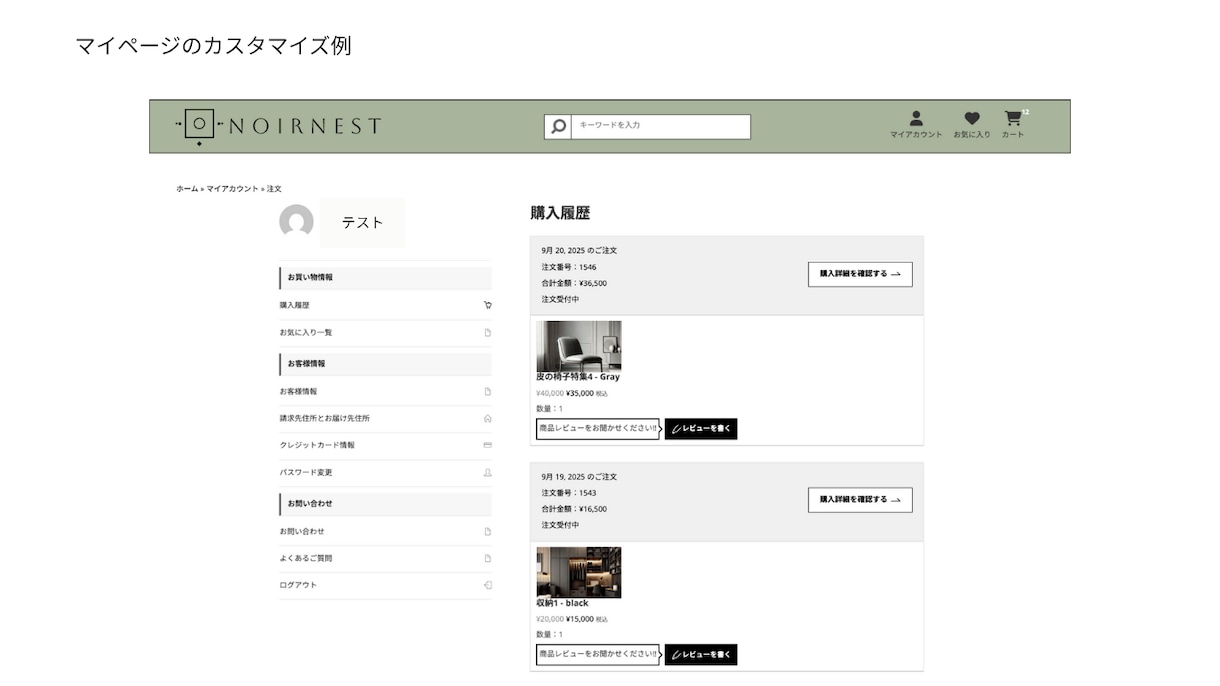1220x686 pixels.
Task: Click レビューを書く for 収納1 - black
Action: point(701,655)
